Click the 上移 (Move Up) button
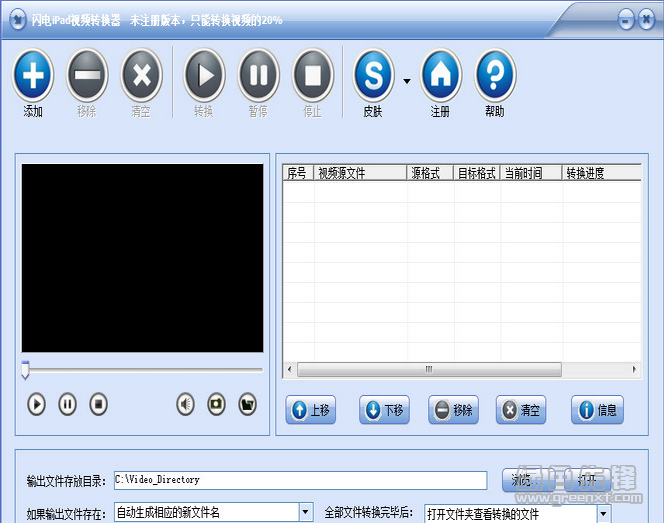Image resolution: width=664 pixels, height=523 pixels. click(x=311, y=410)
